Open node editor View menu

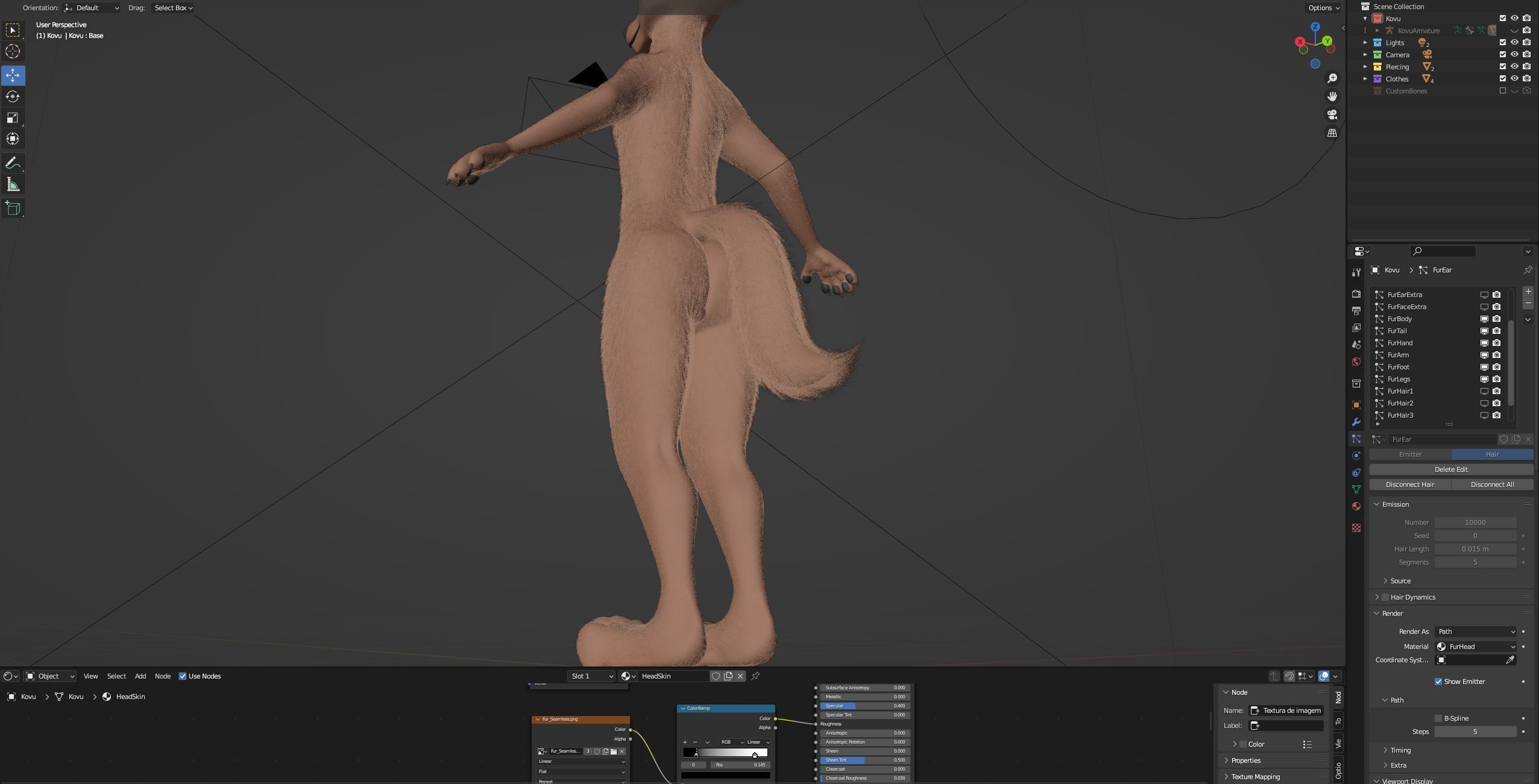pos(90,676)
